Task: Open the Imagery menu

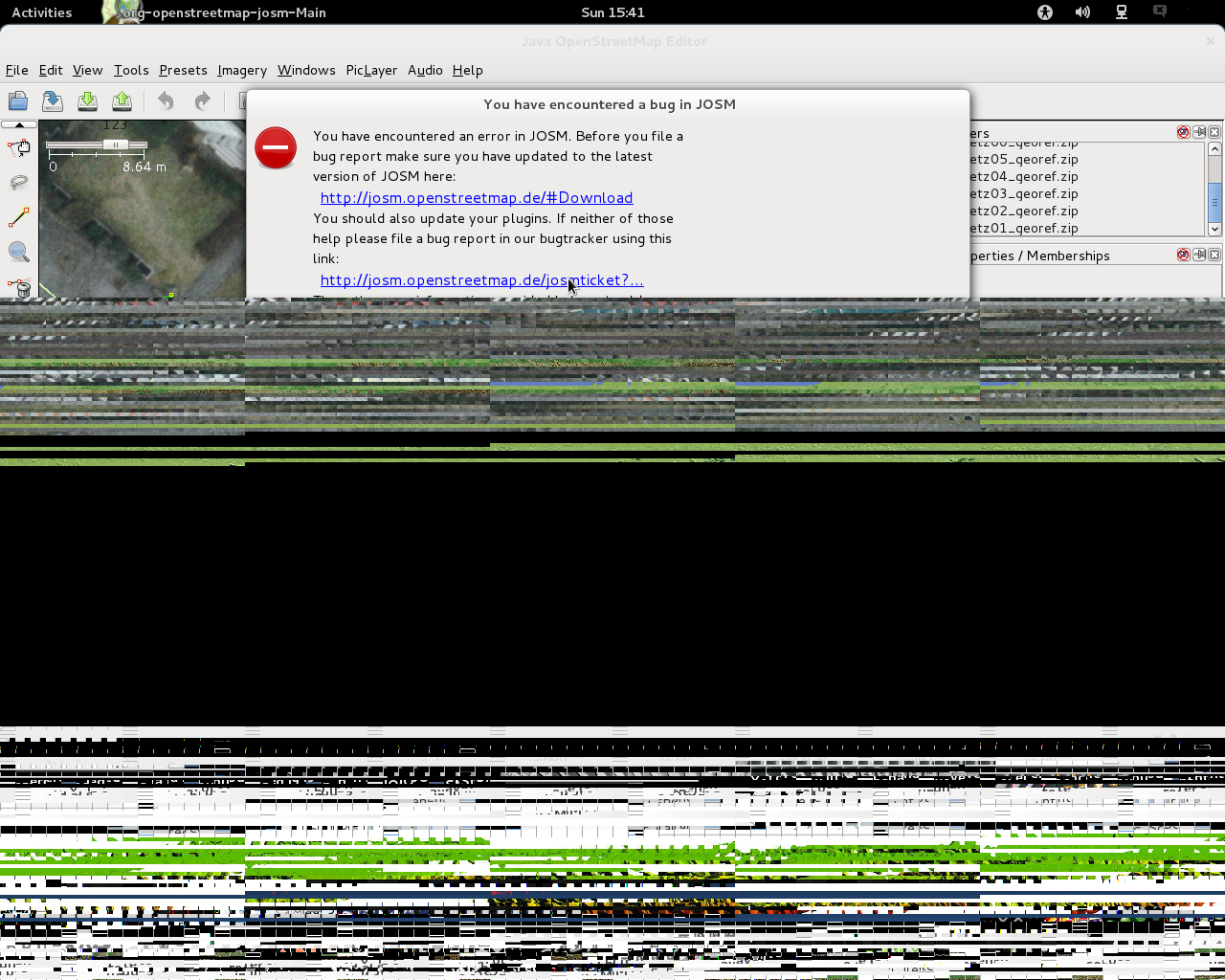Action: coord(242,70)
